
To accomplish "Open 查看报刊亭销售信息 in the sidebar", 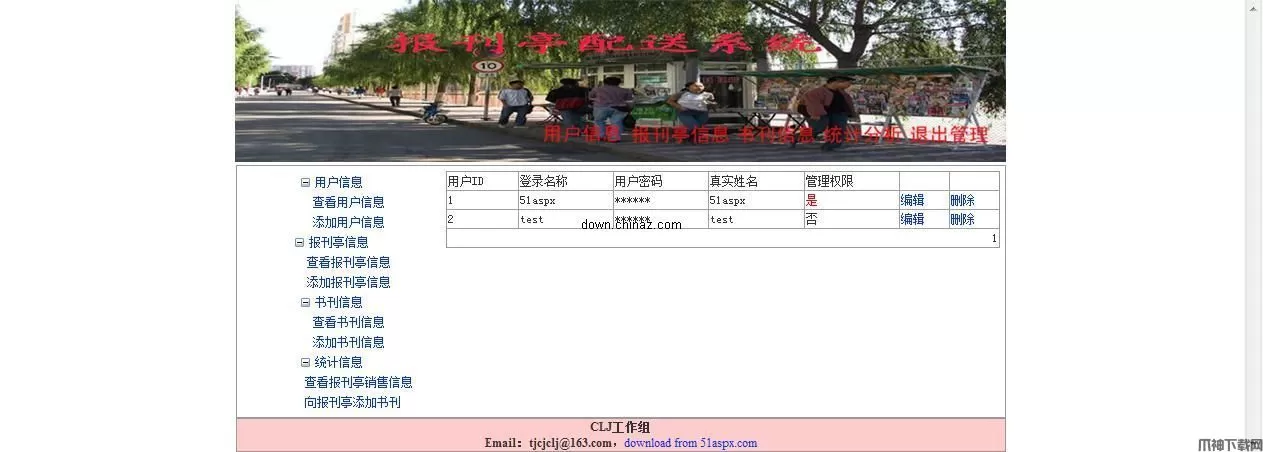I will [358, 382].
